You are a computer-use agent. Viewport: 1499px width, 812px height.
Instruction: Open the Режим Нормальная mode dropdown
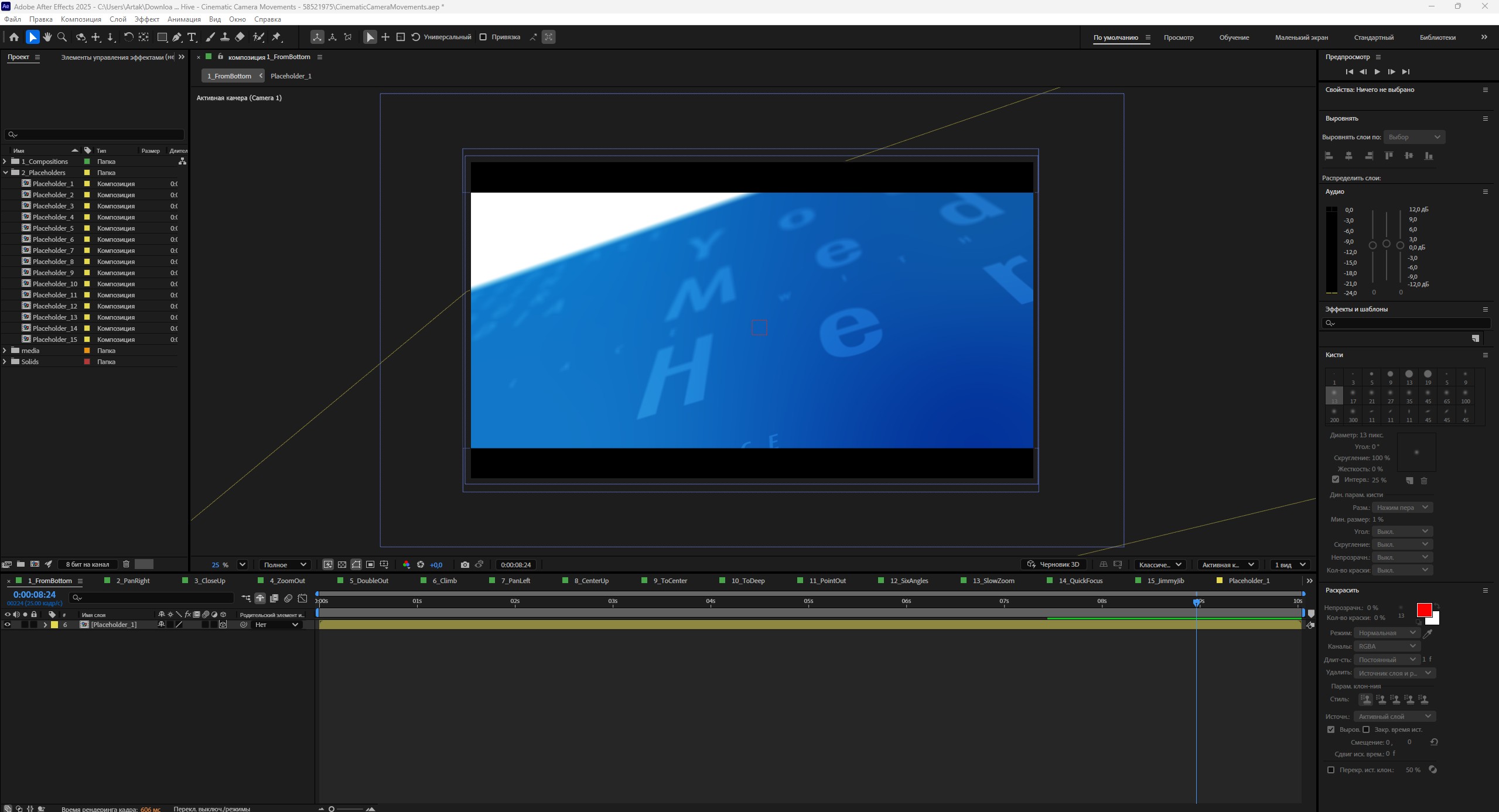click(x=1387, y=633)
